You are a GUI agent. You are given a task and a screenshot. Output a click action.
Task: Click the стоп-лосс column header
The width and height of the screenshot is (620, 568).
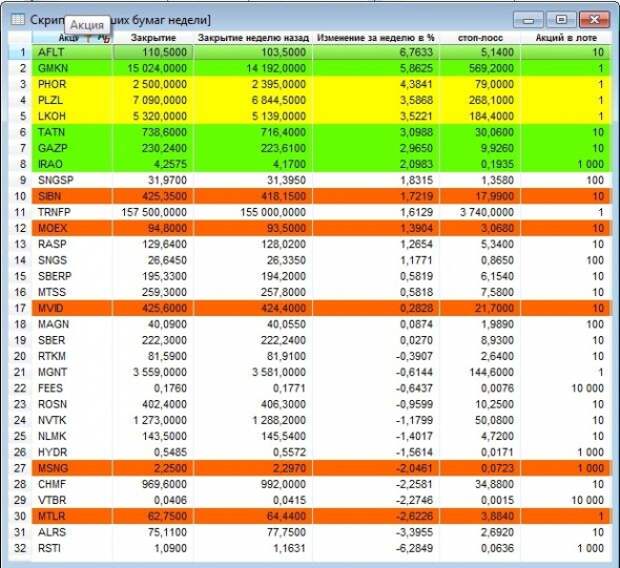point(480,38)
